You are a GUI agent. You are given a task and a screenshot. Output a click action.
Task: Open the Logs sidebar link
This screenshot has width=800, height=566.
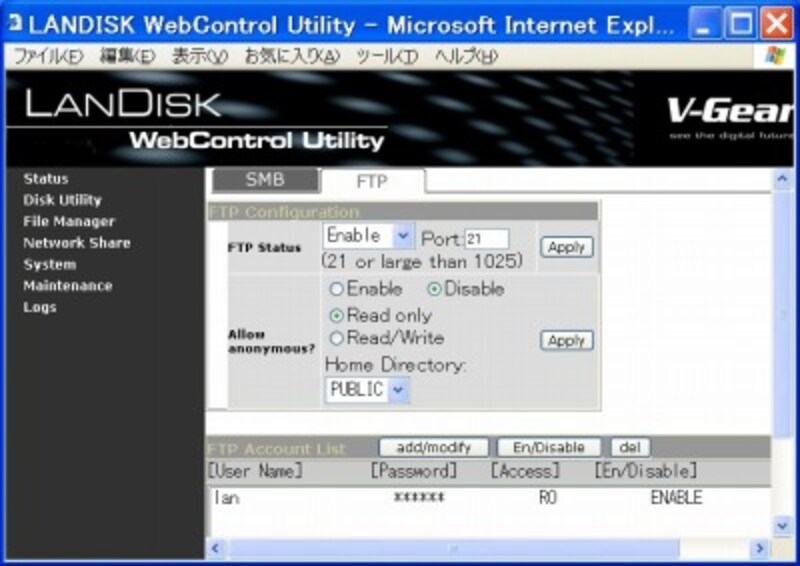click(39, 307)
